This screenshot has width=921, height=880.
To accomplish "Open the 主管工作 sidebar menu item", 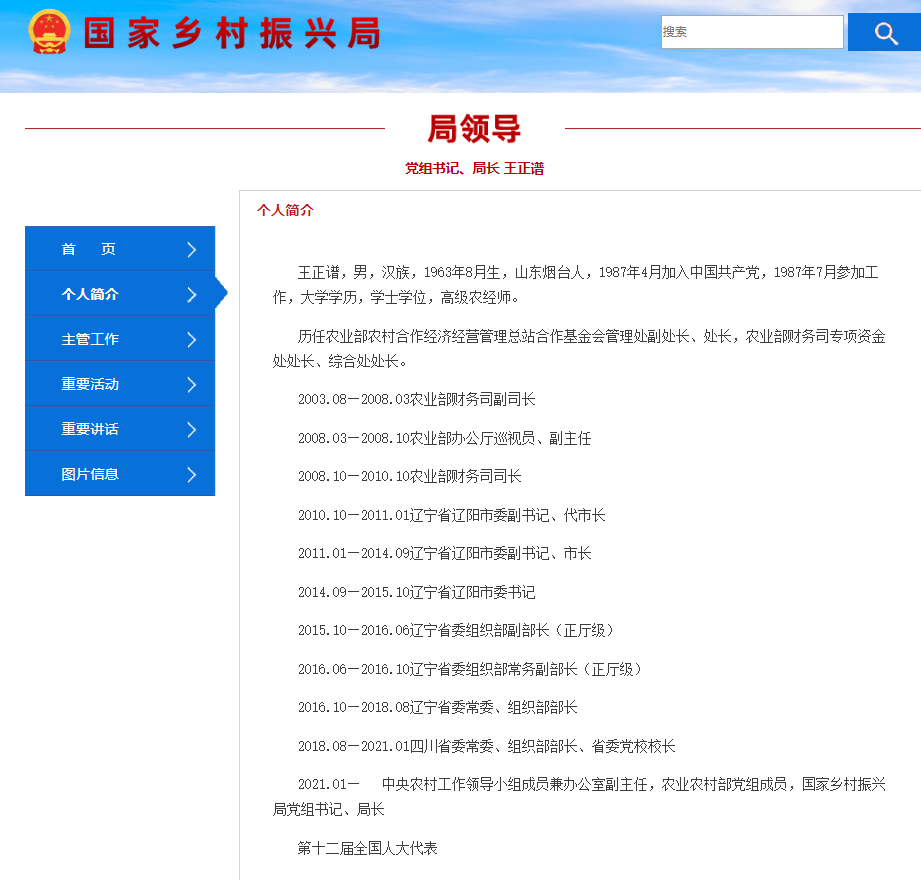I will (x=120, y=339).
